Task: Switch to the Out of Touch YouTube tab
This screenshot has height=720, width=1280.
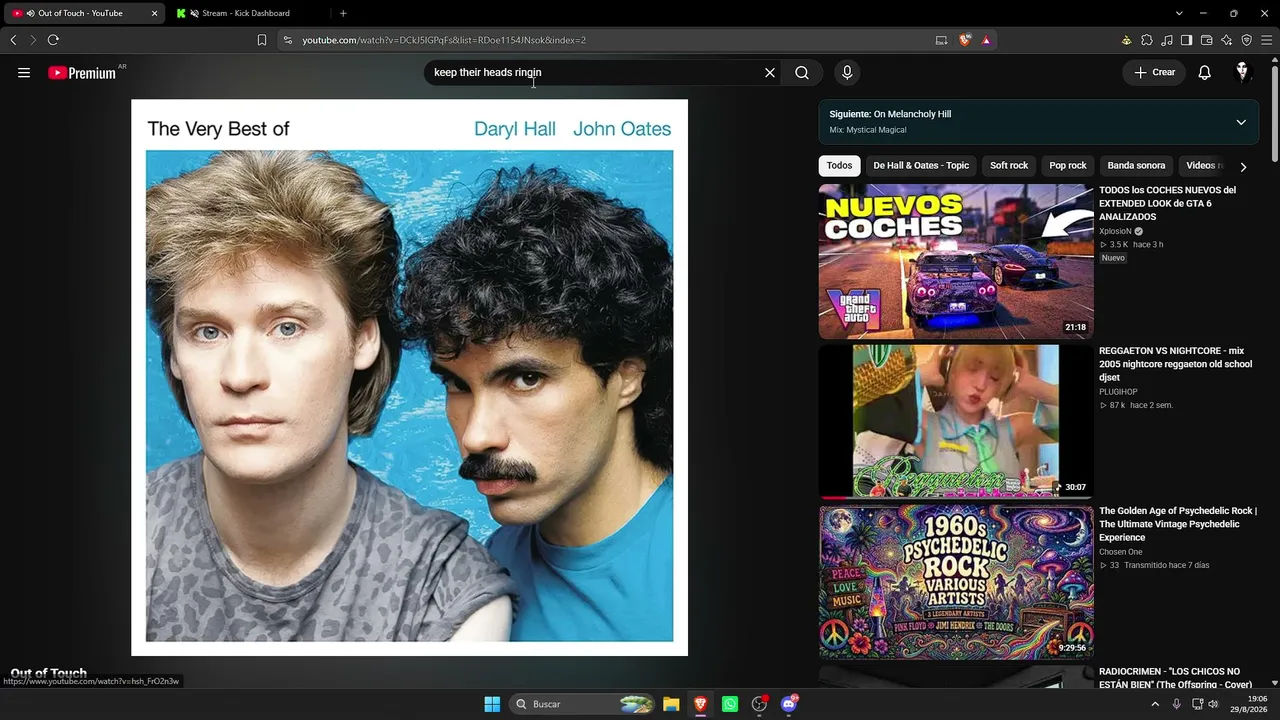Action: tap(85, 13)
